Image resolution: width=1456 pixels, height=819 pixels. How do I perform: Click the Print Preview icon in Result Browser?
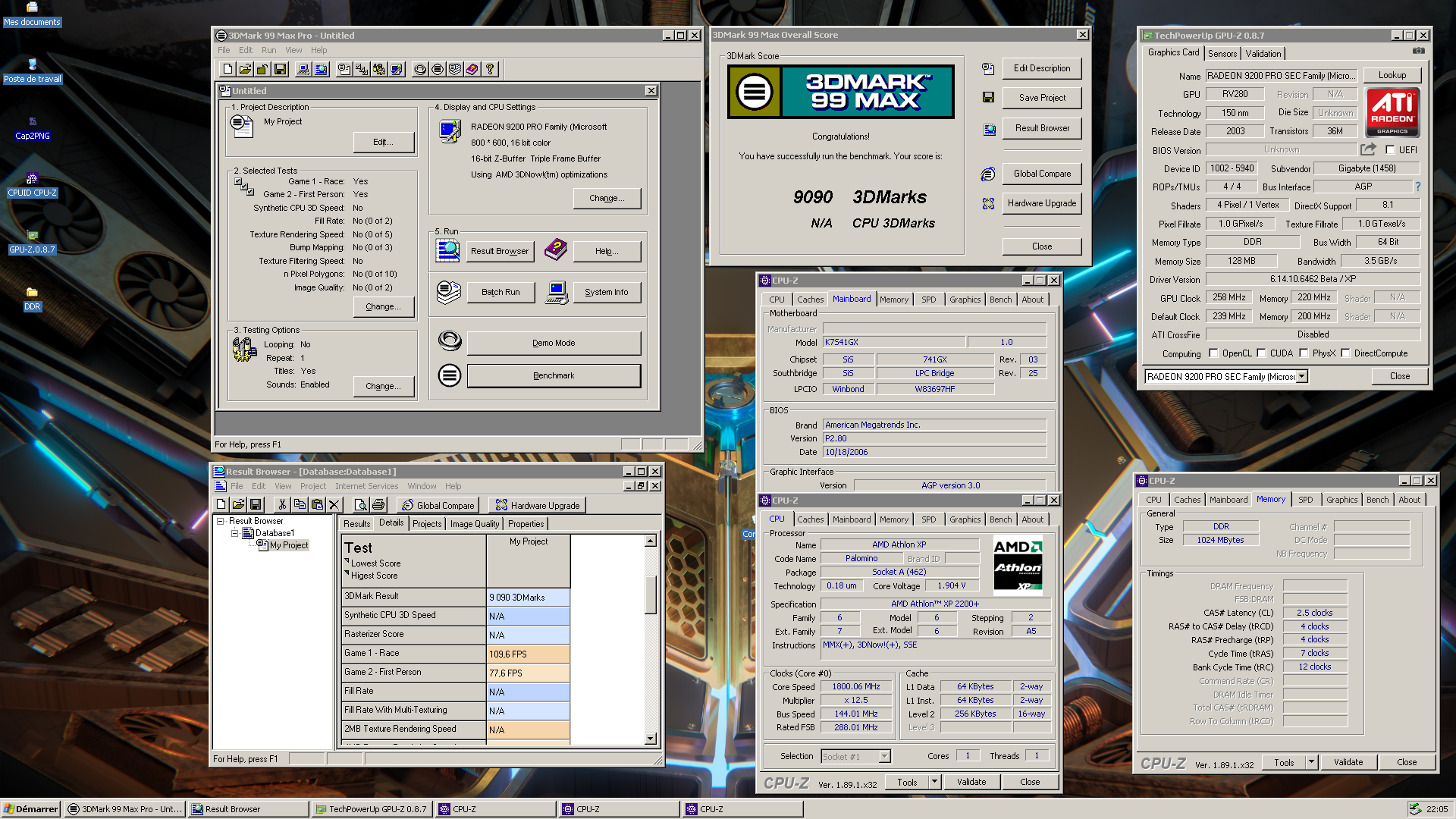click(x=361, y=504)
